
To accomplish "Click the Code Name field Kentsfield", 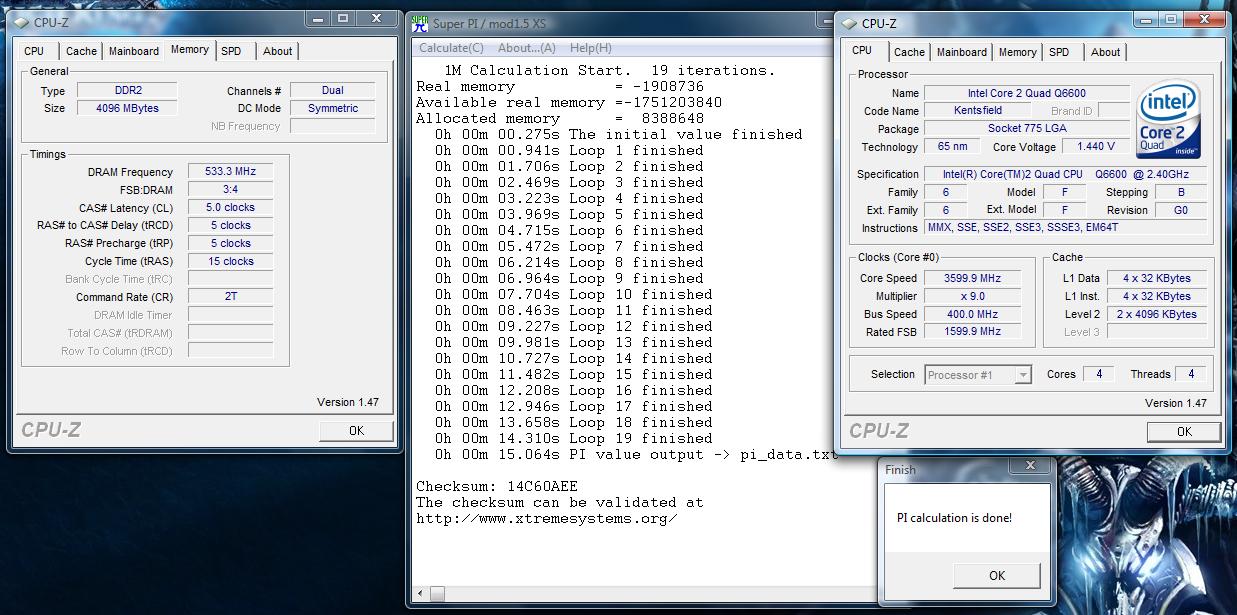I will 977,111.
